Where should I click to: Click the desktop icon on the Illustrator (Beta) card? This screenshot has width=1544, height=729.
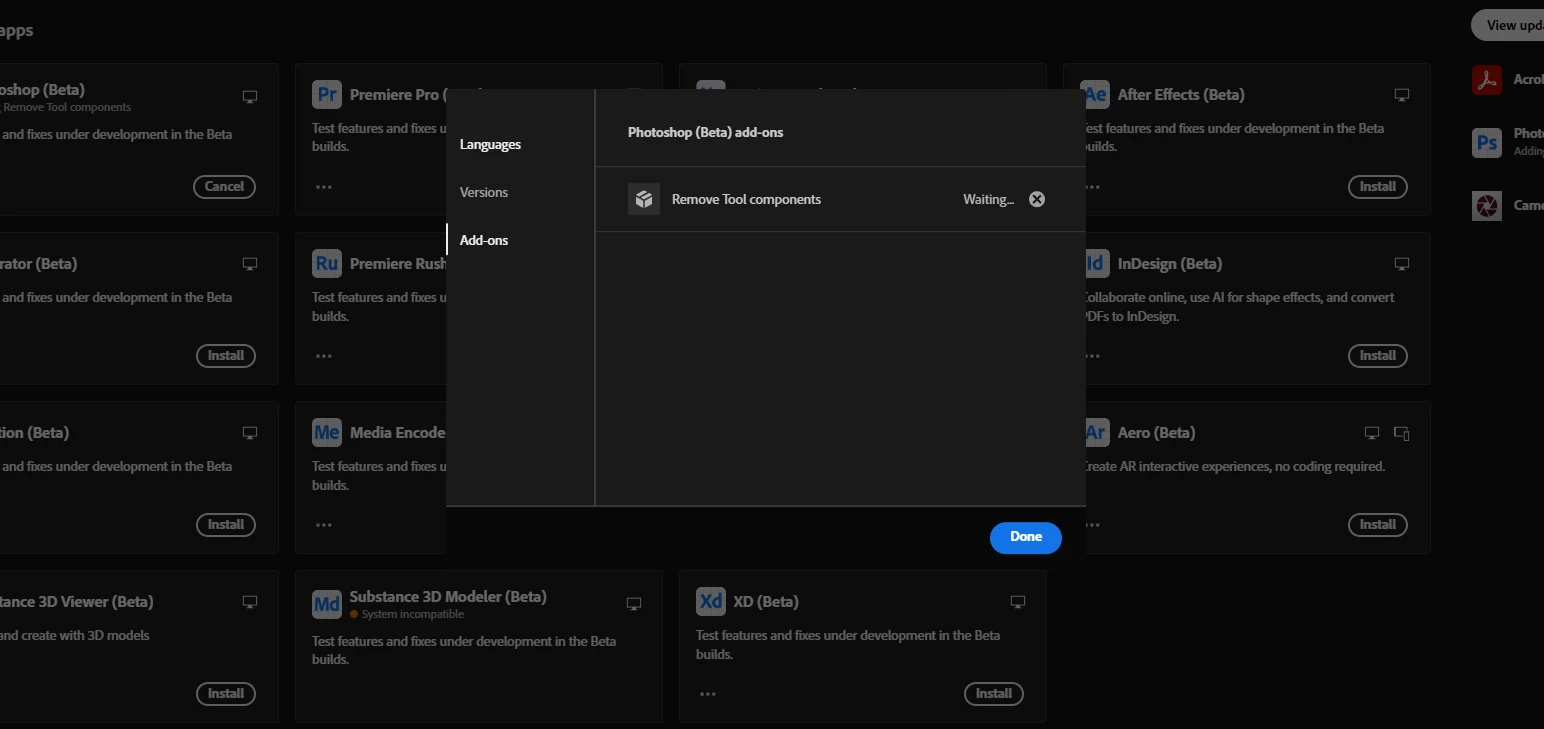click(250, 264)
